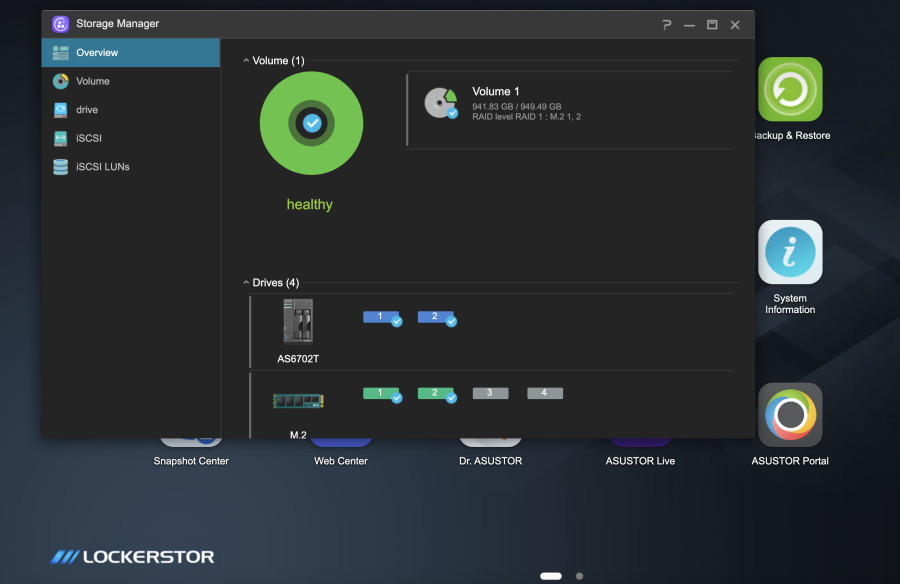Click the AS6702T NAS device icon

click(x=298, y=321)
